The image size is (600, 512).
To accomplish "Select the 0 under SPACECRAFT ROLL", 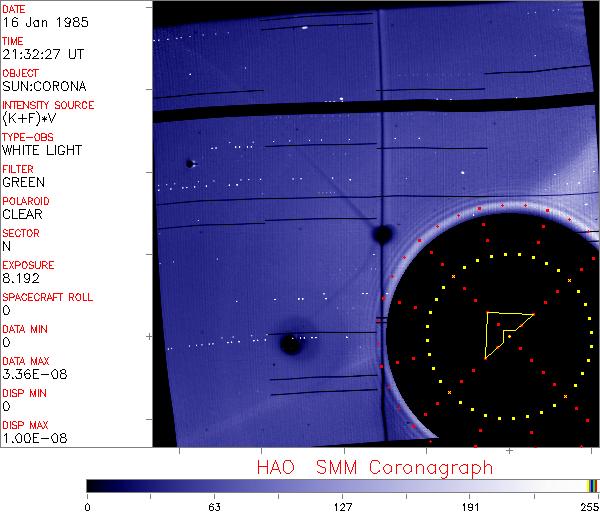I will coord(7,310).
